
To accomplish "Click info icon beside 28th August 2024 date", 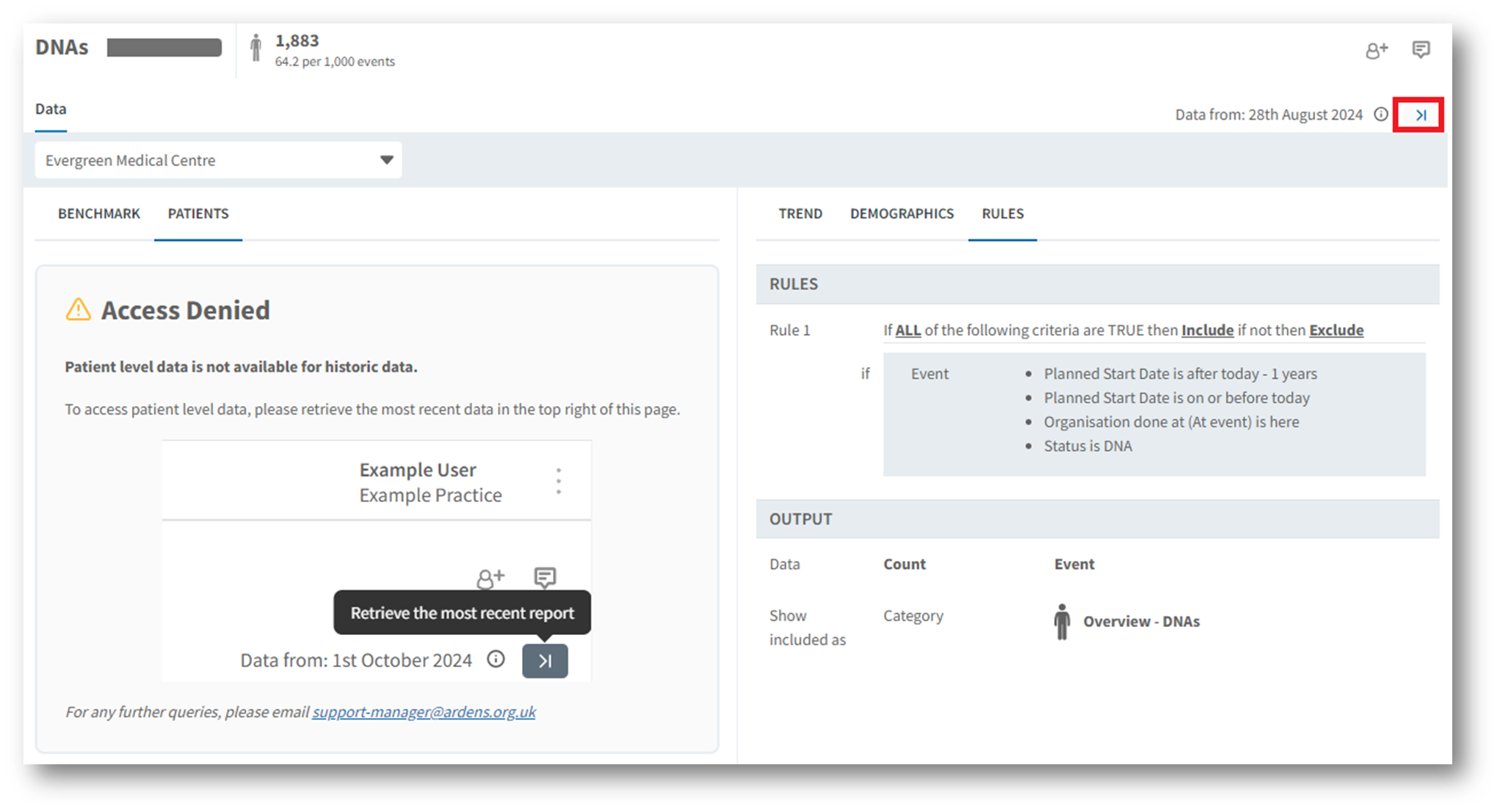I will click(x=1381, y=115).
